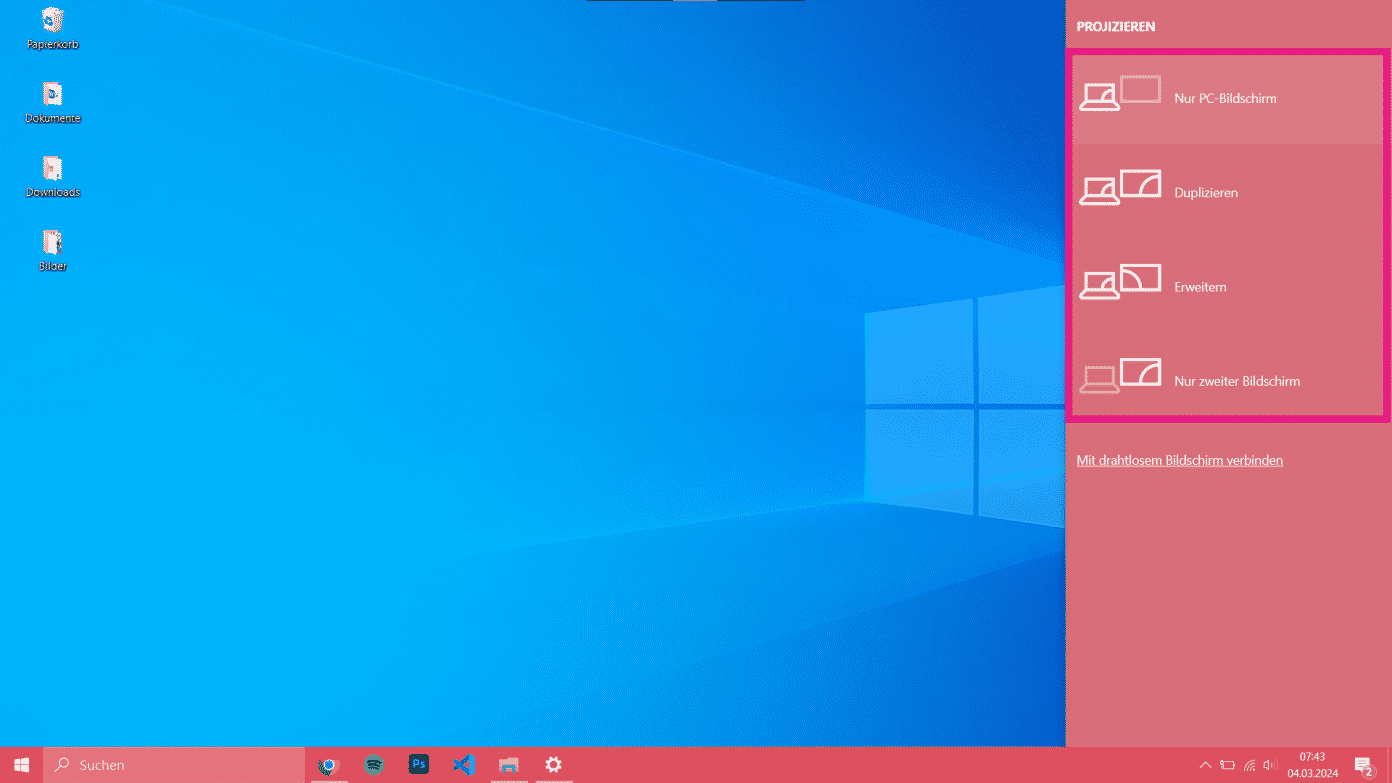Image resolution: width=1392 pixels, height=783 pixels.
Task: Select the Dokumente desktop icon
Action: (53, 103)
